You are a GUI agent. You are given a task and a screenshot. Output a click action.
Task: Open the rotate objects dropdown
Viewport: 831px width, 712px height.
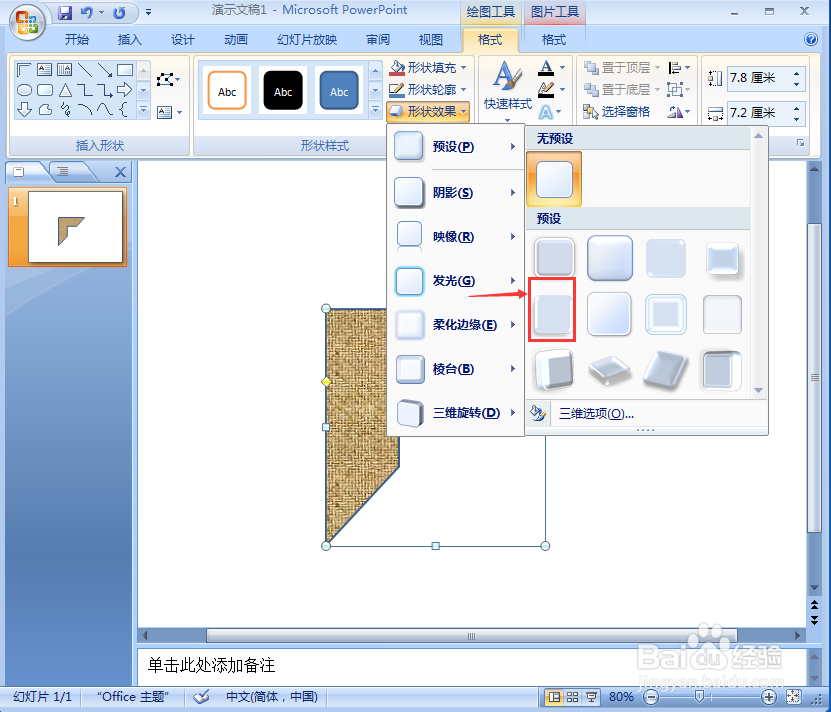(x=679, y=112)
